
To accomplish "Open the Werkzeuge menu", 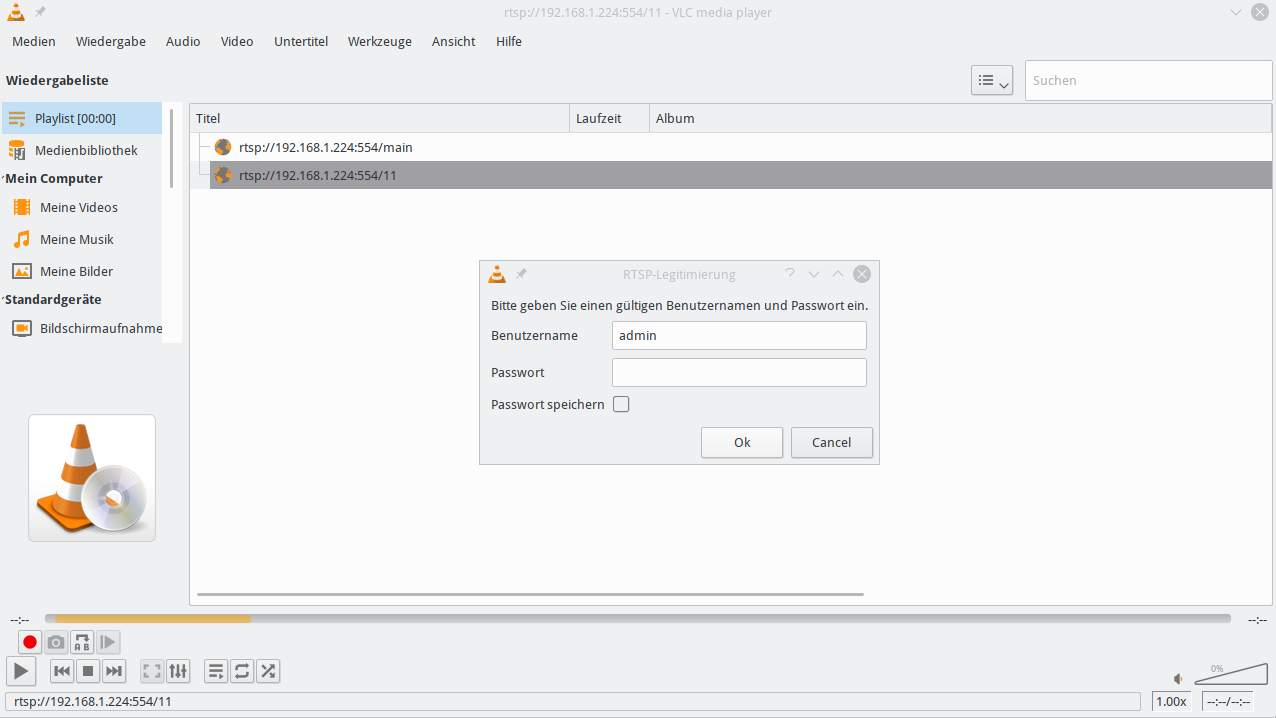I will pos(379,41).
